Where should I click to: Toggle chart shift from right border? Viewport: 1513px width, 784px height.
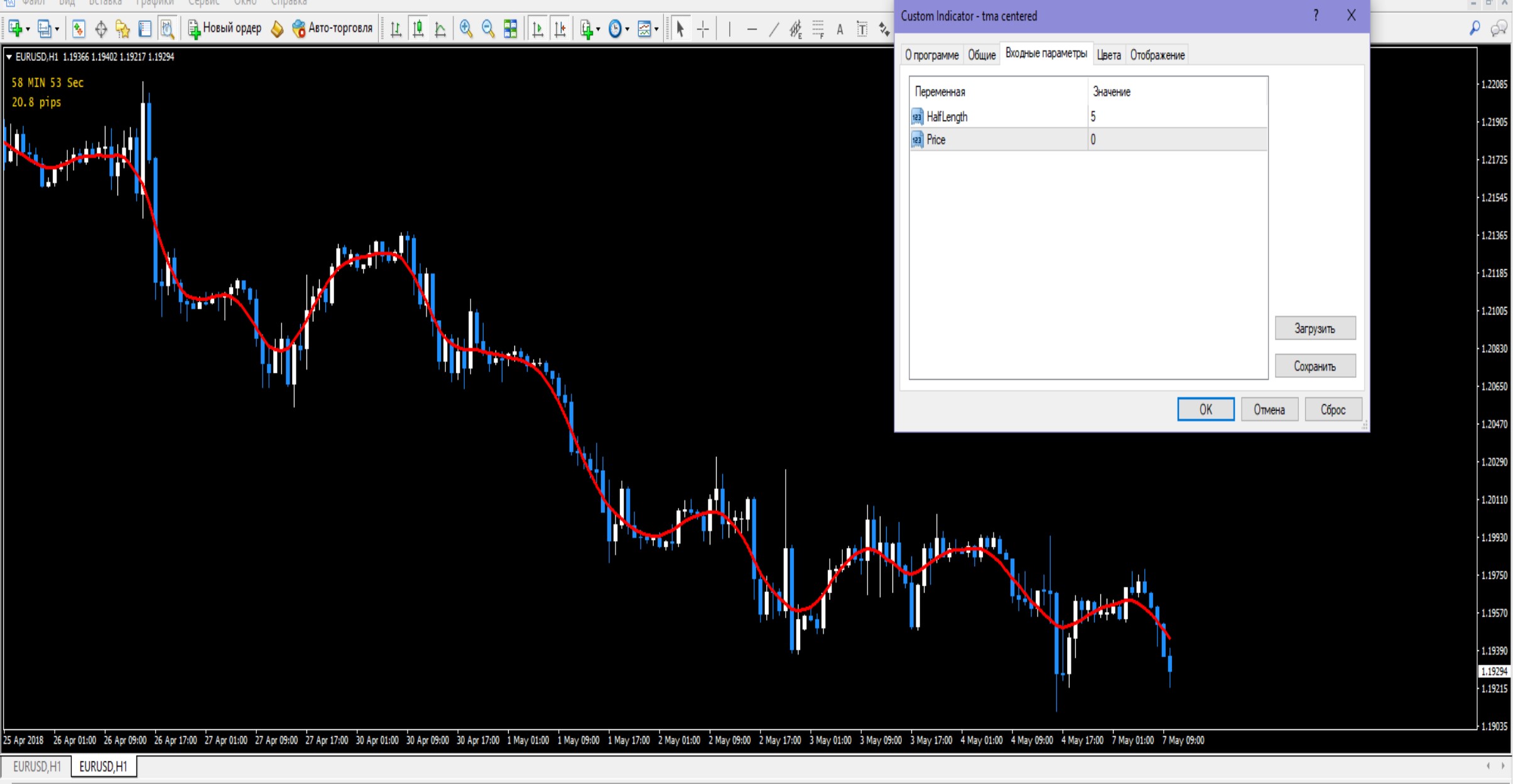click(560, 29)
